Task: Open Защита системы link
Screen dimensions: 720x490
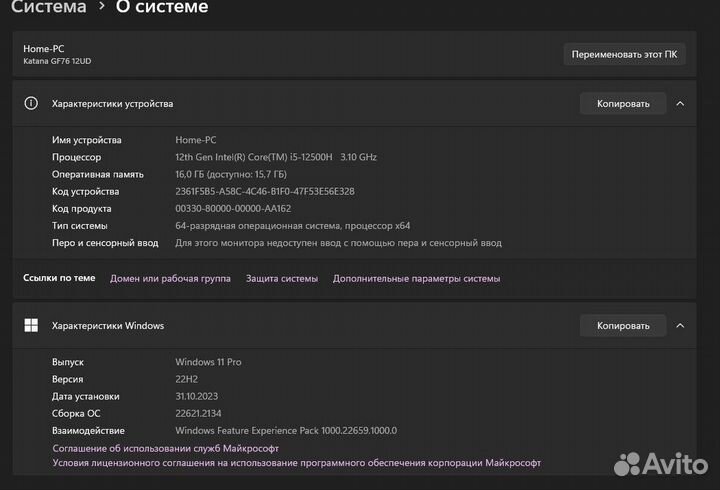Action: click(x=282, y=278)
